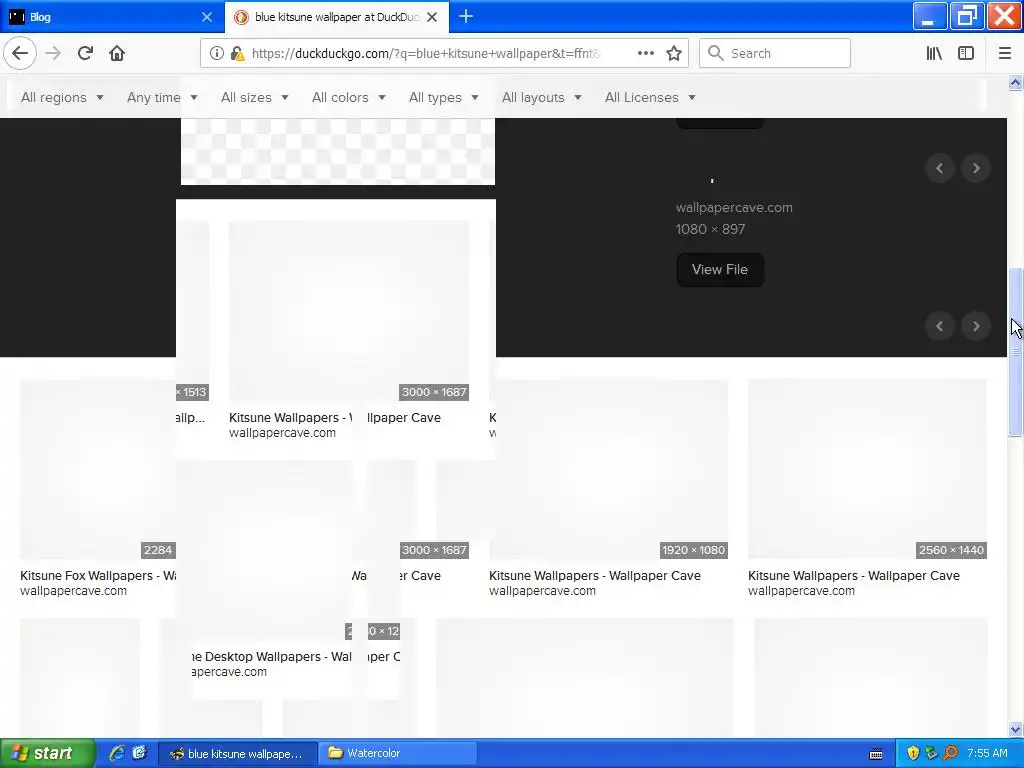
Task: Click the vertical scrollbar thumb
Action: click(1015, 352)
